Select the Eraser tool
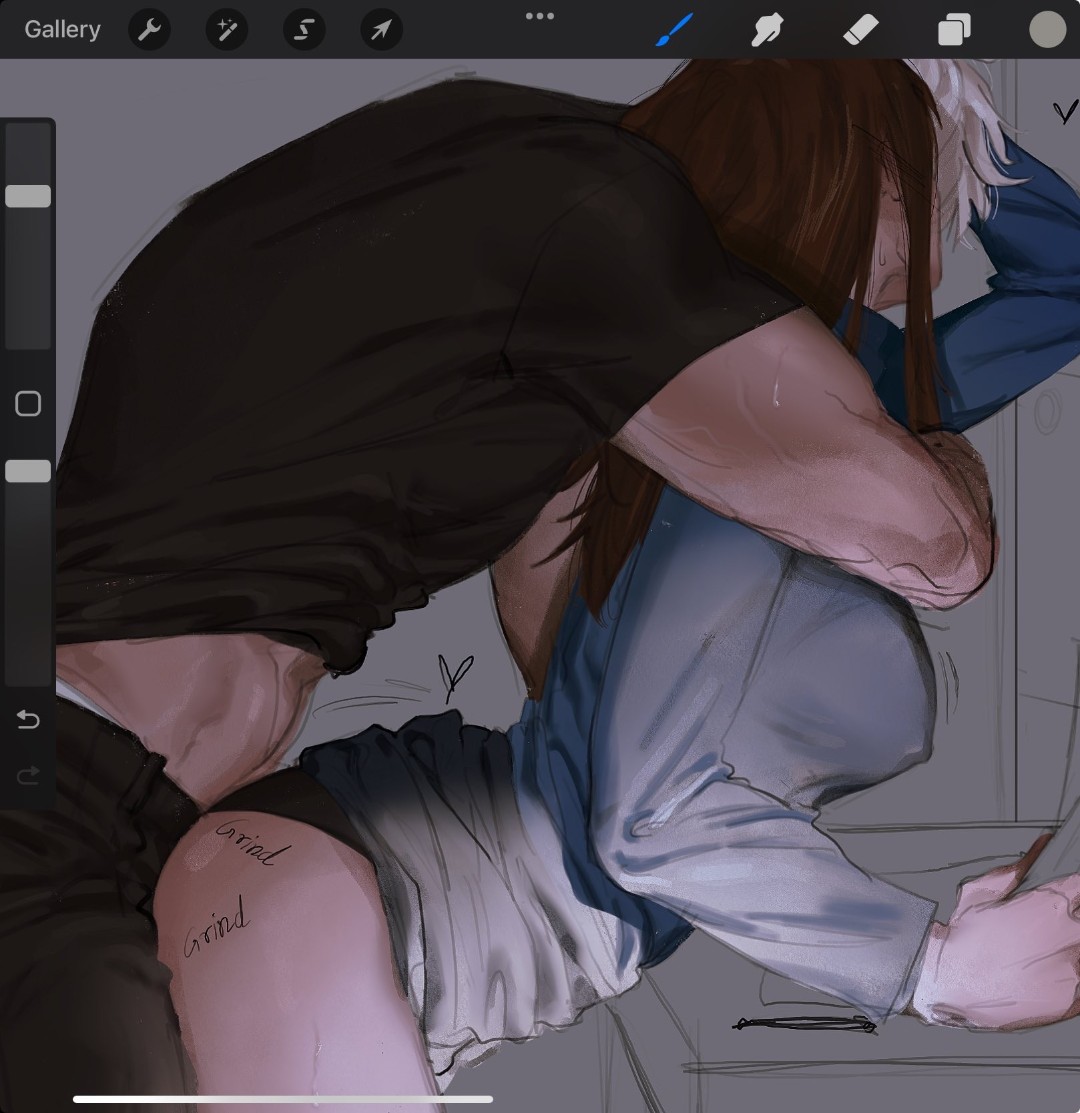The height and width of the screenshot is (1113, 1080). coord(860,30)
